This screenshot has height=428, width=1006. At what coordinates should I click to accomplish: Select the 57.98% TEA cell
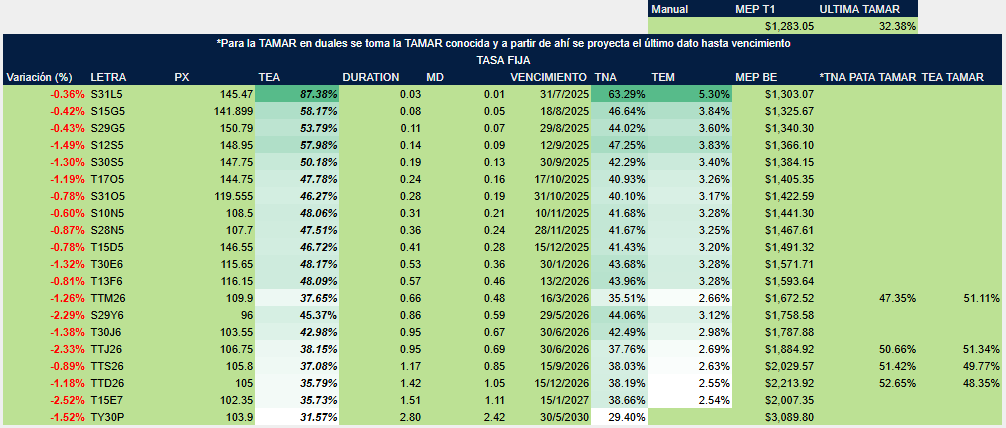click(x=297, y=144)
